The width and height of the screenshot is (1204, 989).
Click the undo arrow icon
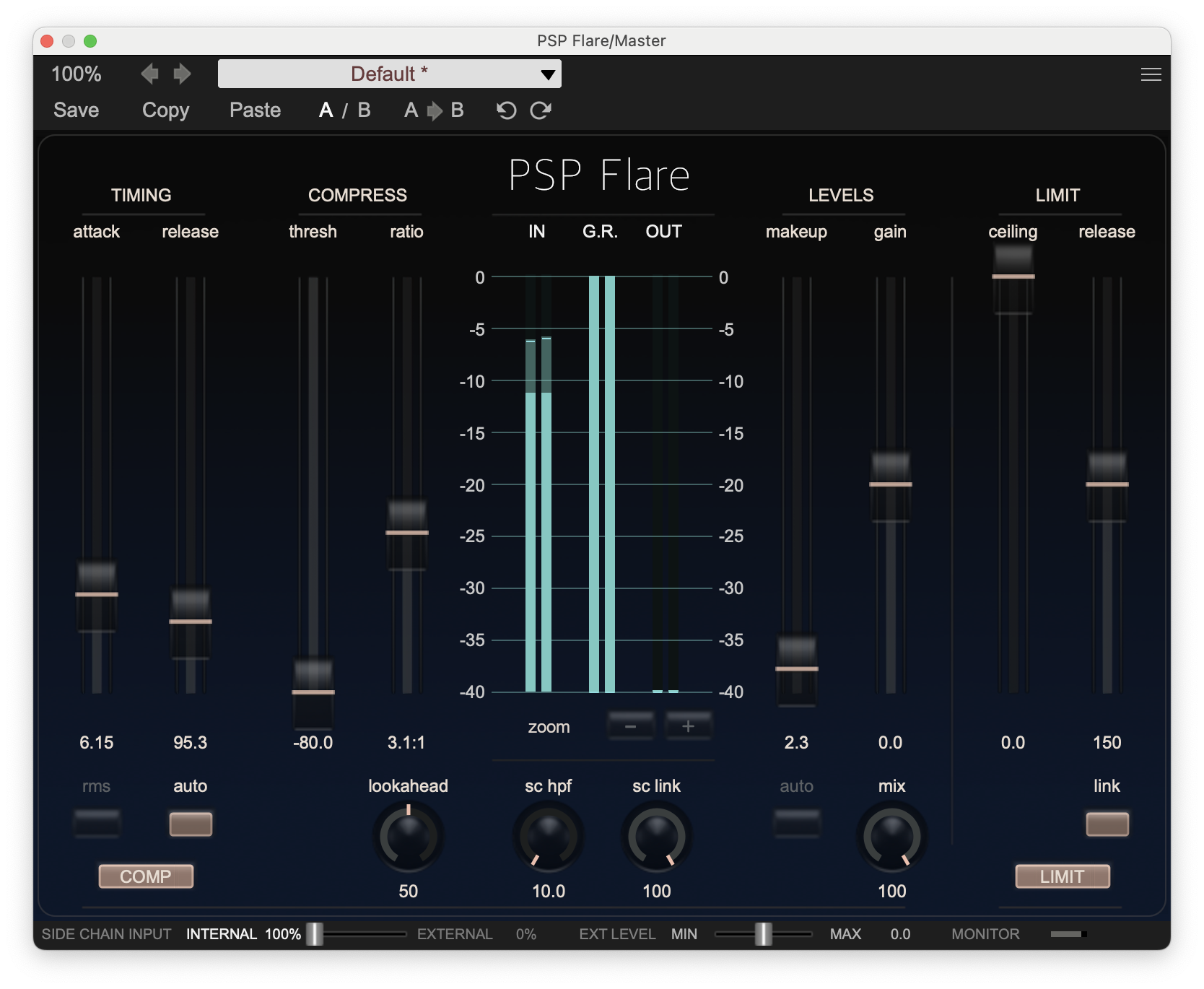click(506, 110)
